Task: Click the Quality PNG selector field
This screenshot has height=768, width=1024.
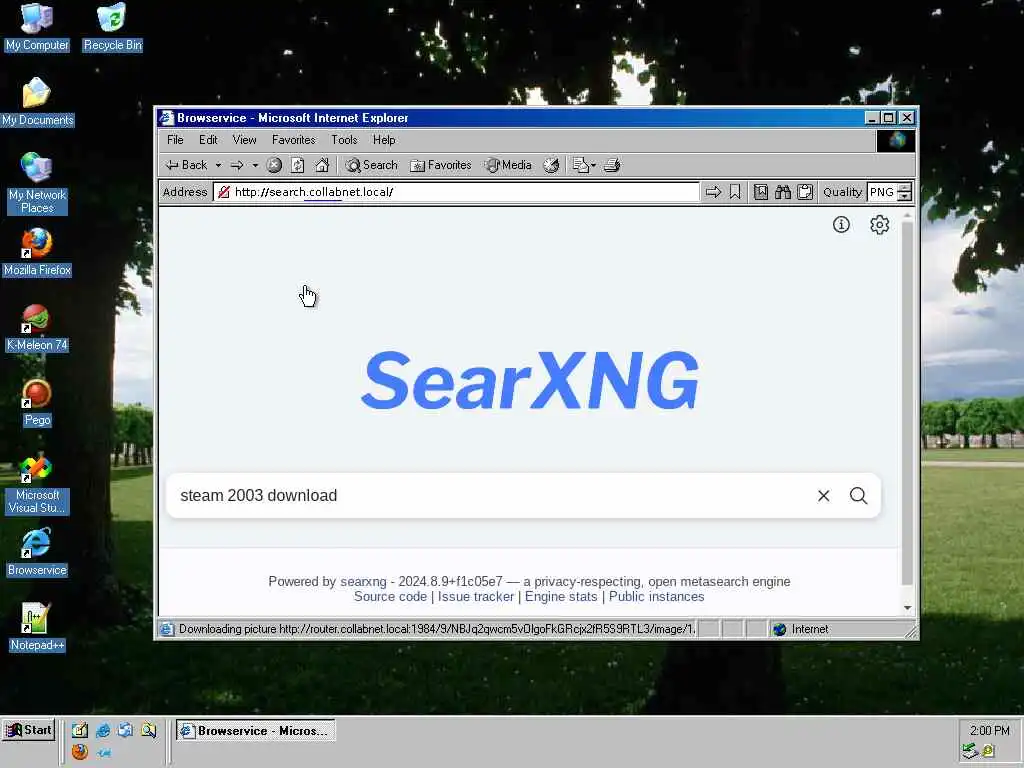Action: point(882,192)
